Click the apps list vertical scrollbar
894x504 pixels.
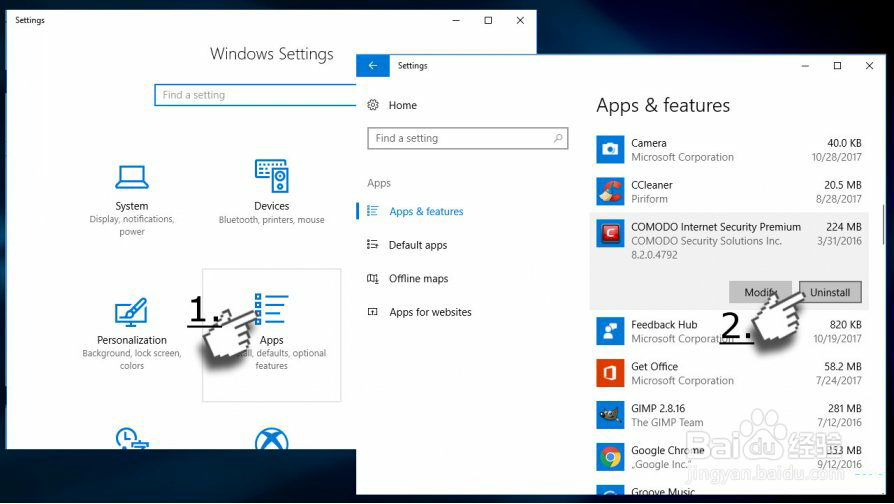[883, 225]
